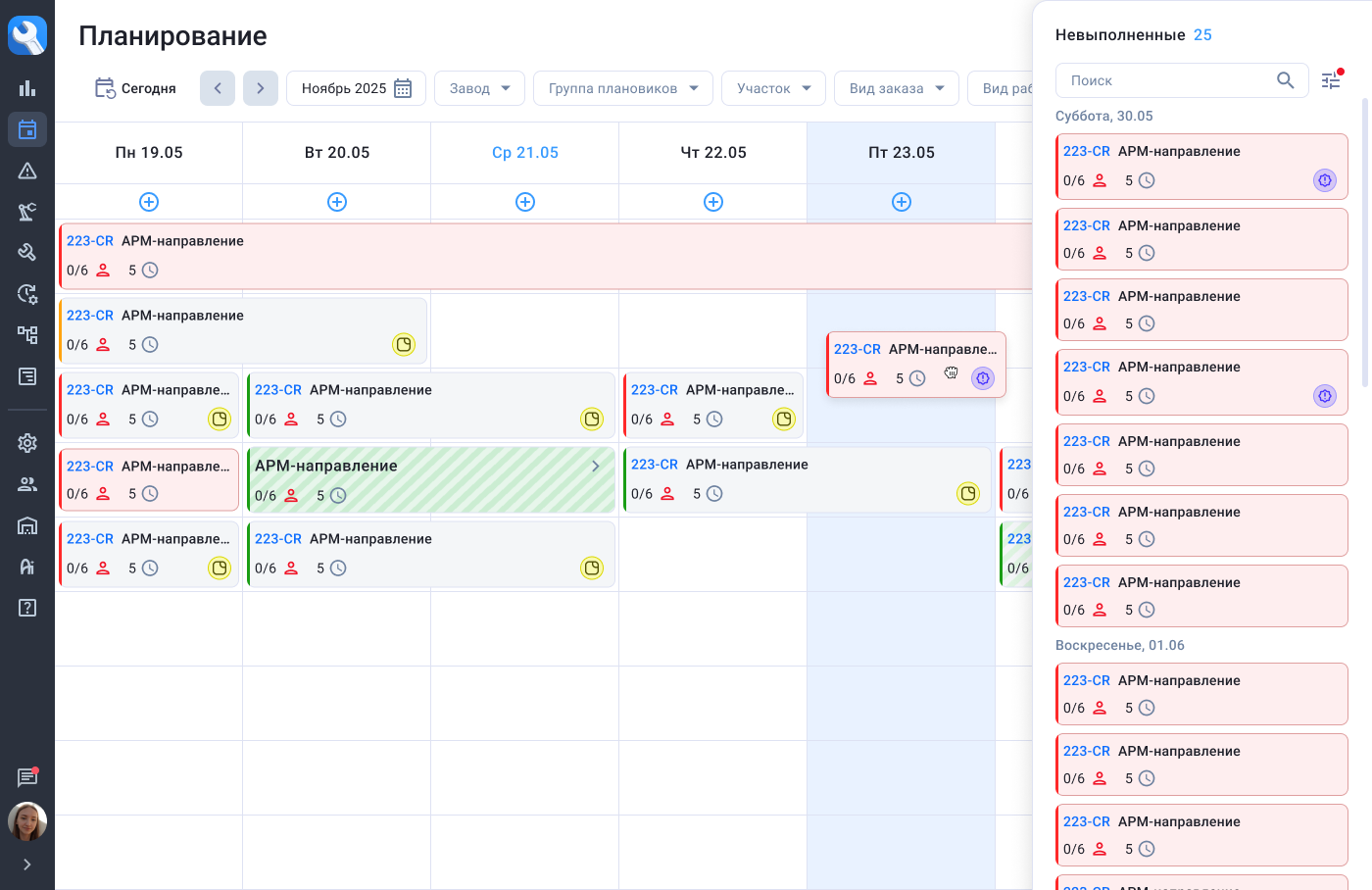The width and height of the screenshot is (1372, 890).
Task: Open the settings gear in sidebar
Action: click(x=27, y=443)
